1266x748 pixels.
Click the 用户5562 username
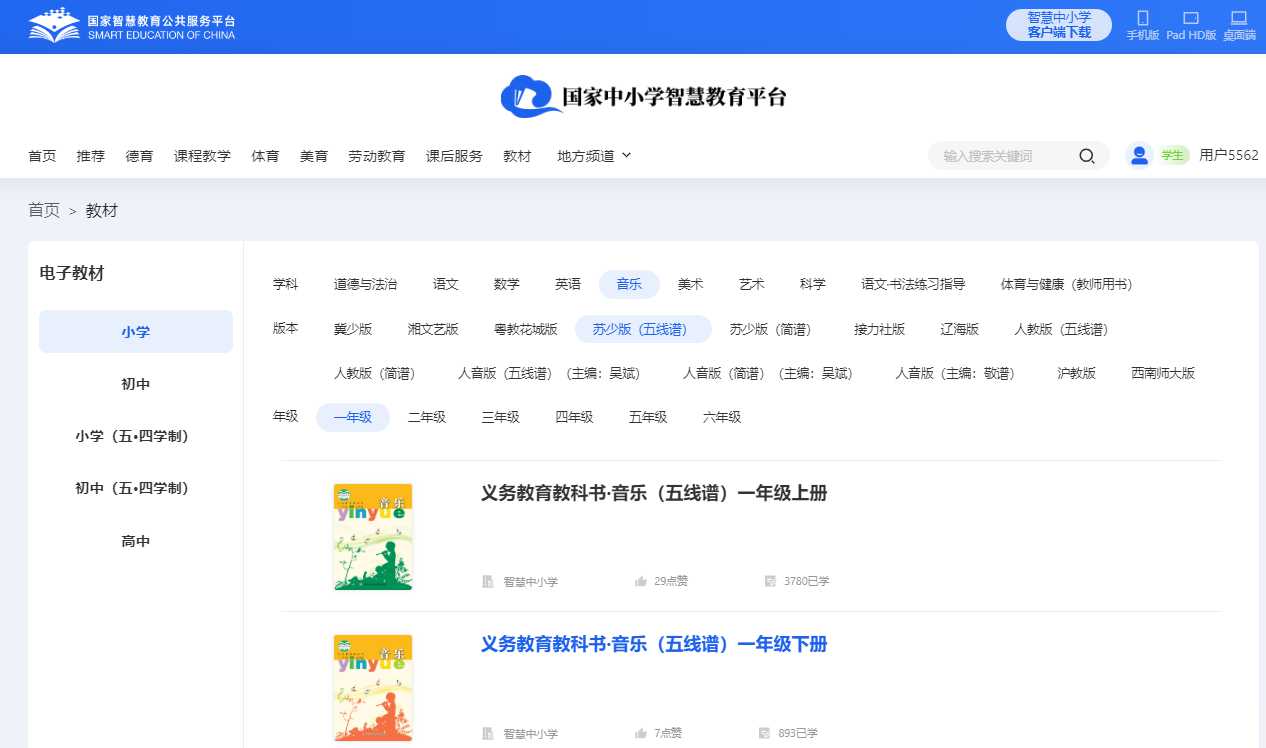1229,155
